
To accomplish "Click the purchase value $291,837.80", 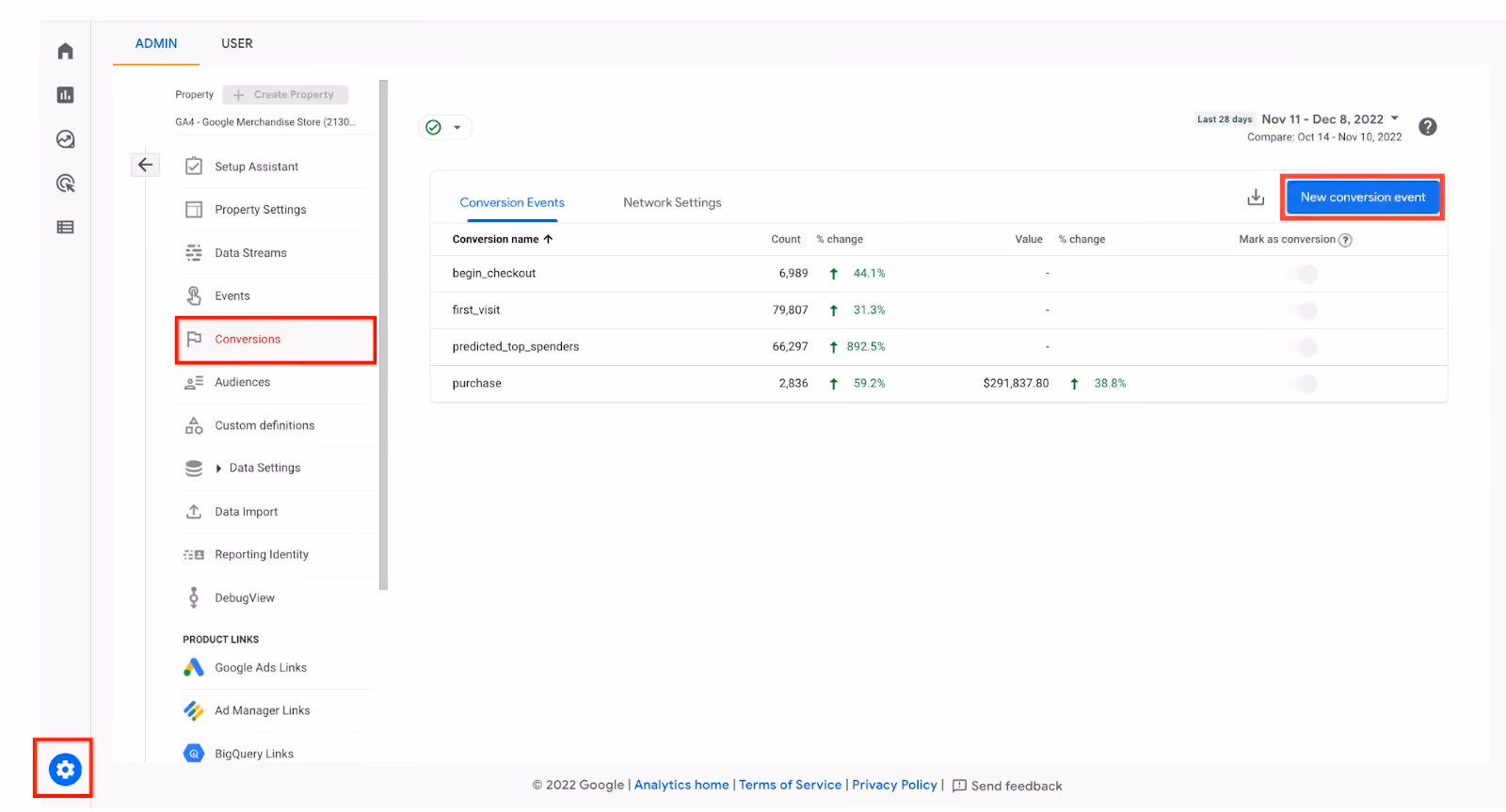I will coord(1016,384).
